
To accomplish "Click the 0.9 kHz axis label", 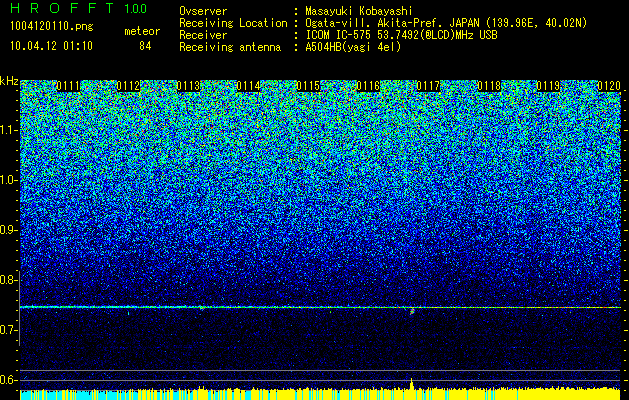I will pyautogui.click(x=8, y=230).
